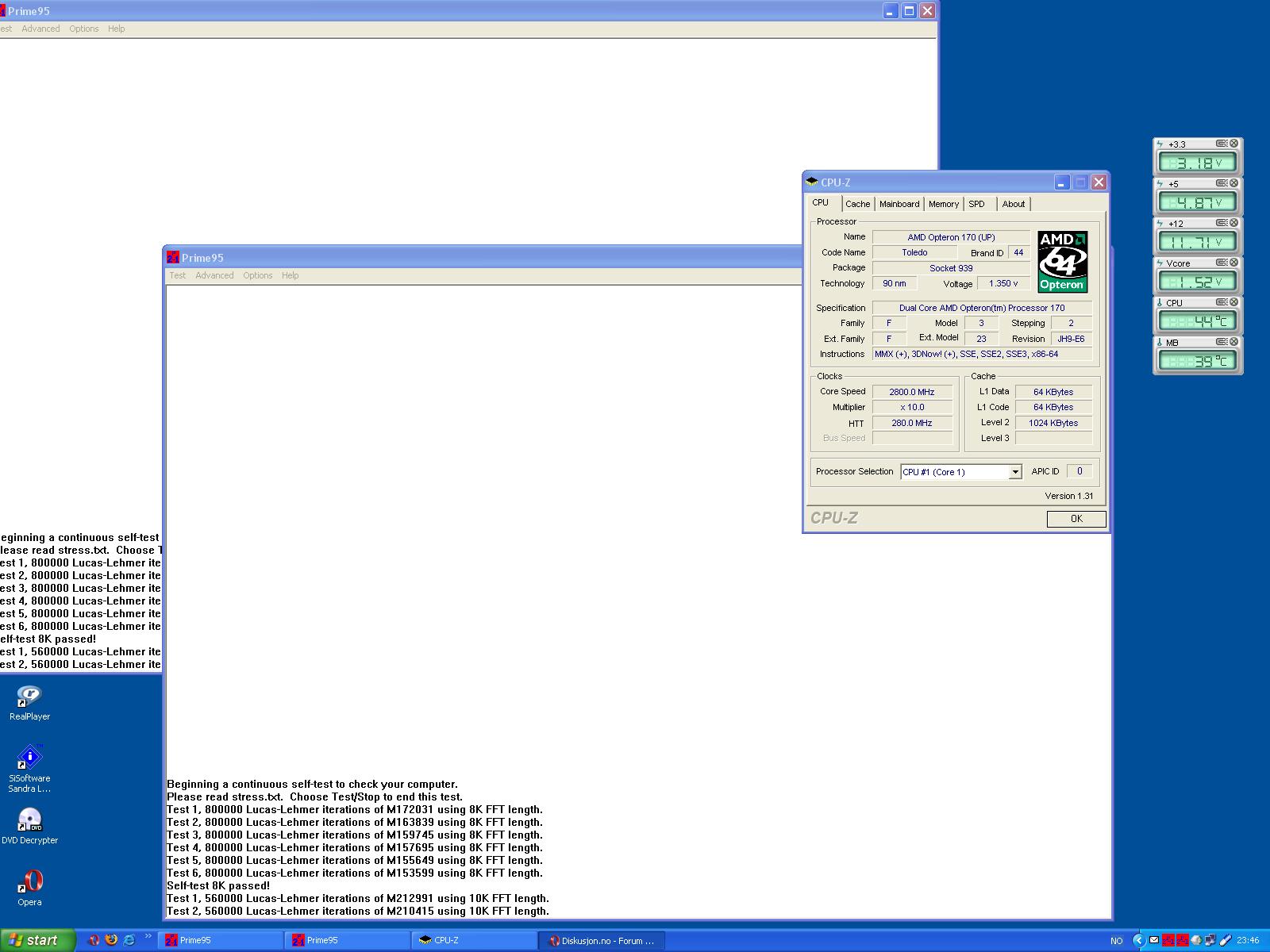Switch to the Mainboard tab in CPU-Z
The height and width of the screenshot is (952, 1270).
[x=899, y=204]
